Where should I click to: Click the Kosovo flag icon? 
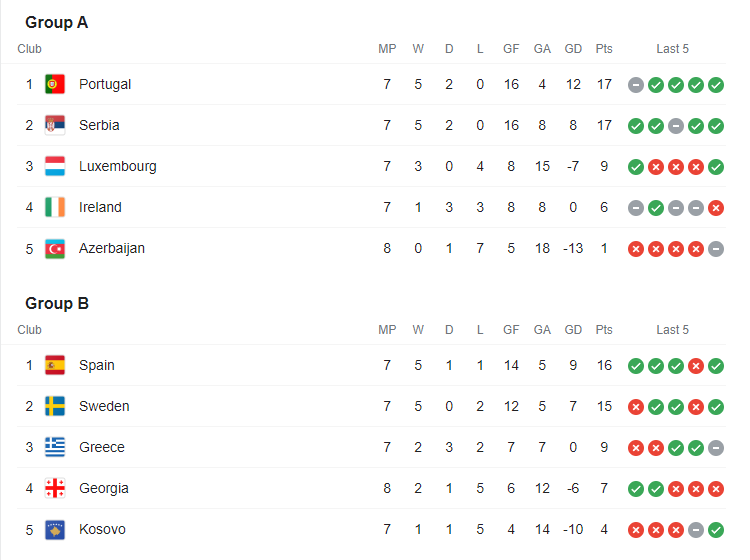pyautogui.click(x=55, y=529)
